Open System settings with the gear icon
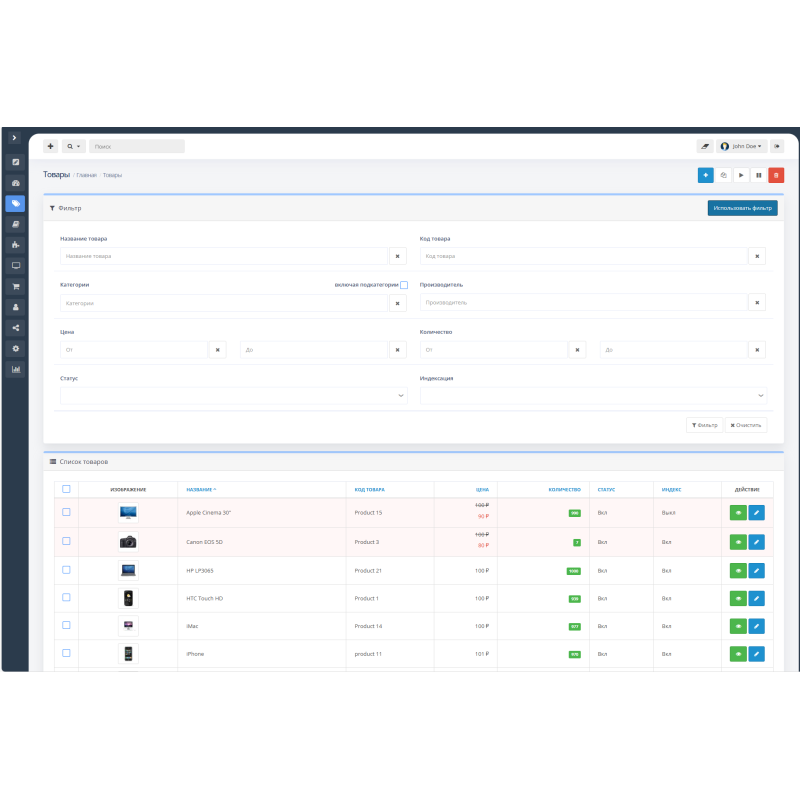The height and width of the screenshot is (800, 800). point(14,348)
